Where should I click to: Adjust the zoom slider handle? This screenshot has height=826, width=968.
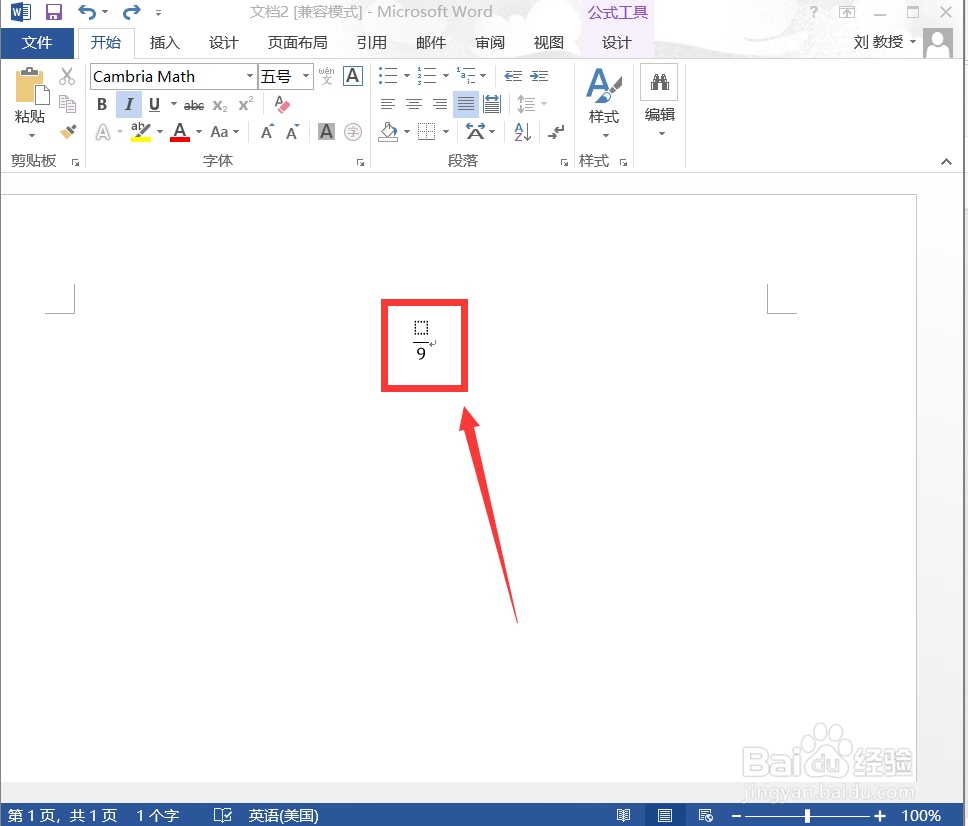point(807,816)
